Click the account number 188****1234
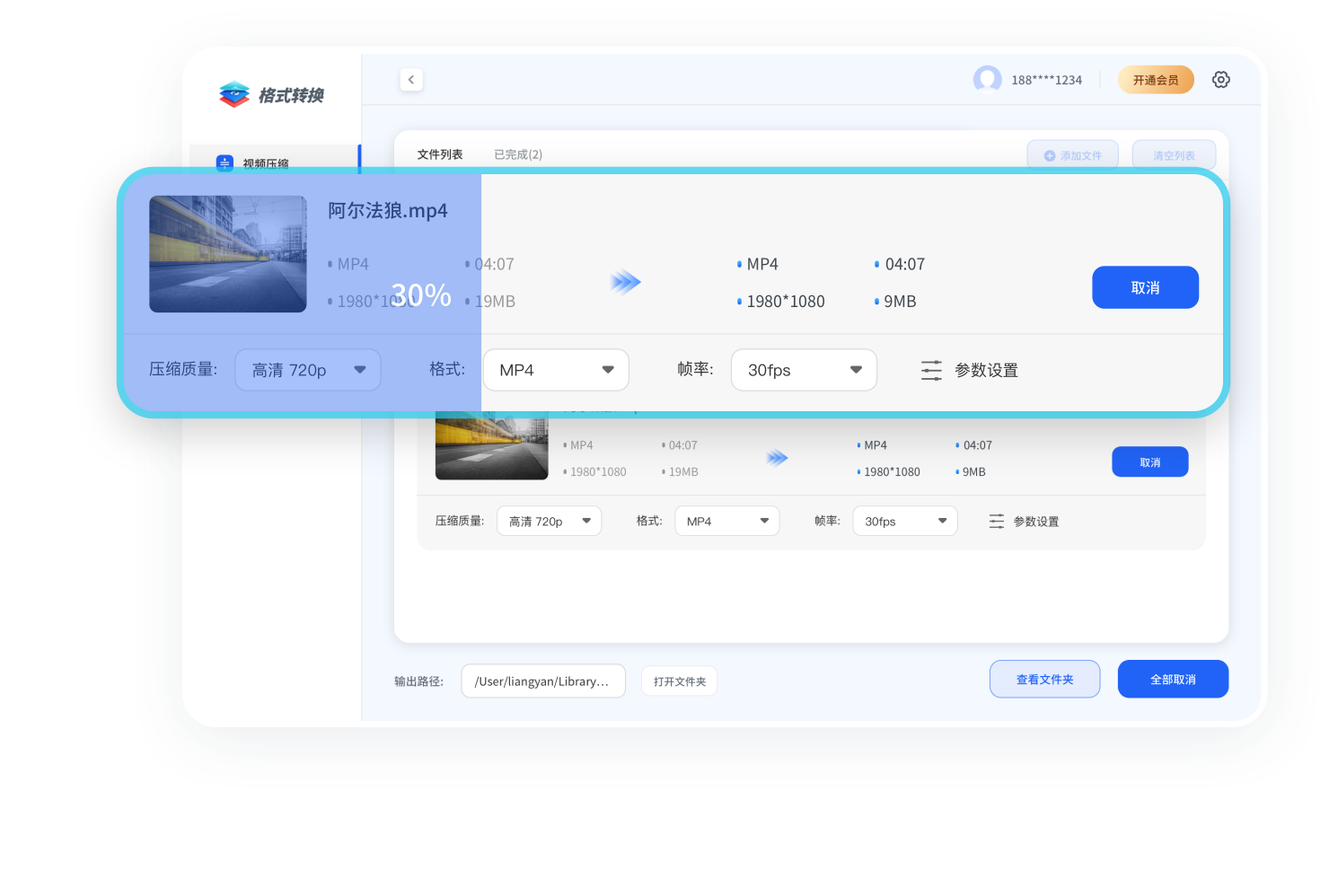The width and height of the screenshot is (1329, 896). point(1047,80)
